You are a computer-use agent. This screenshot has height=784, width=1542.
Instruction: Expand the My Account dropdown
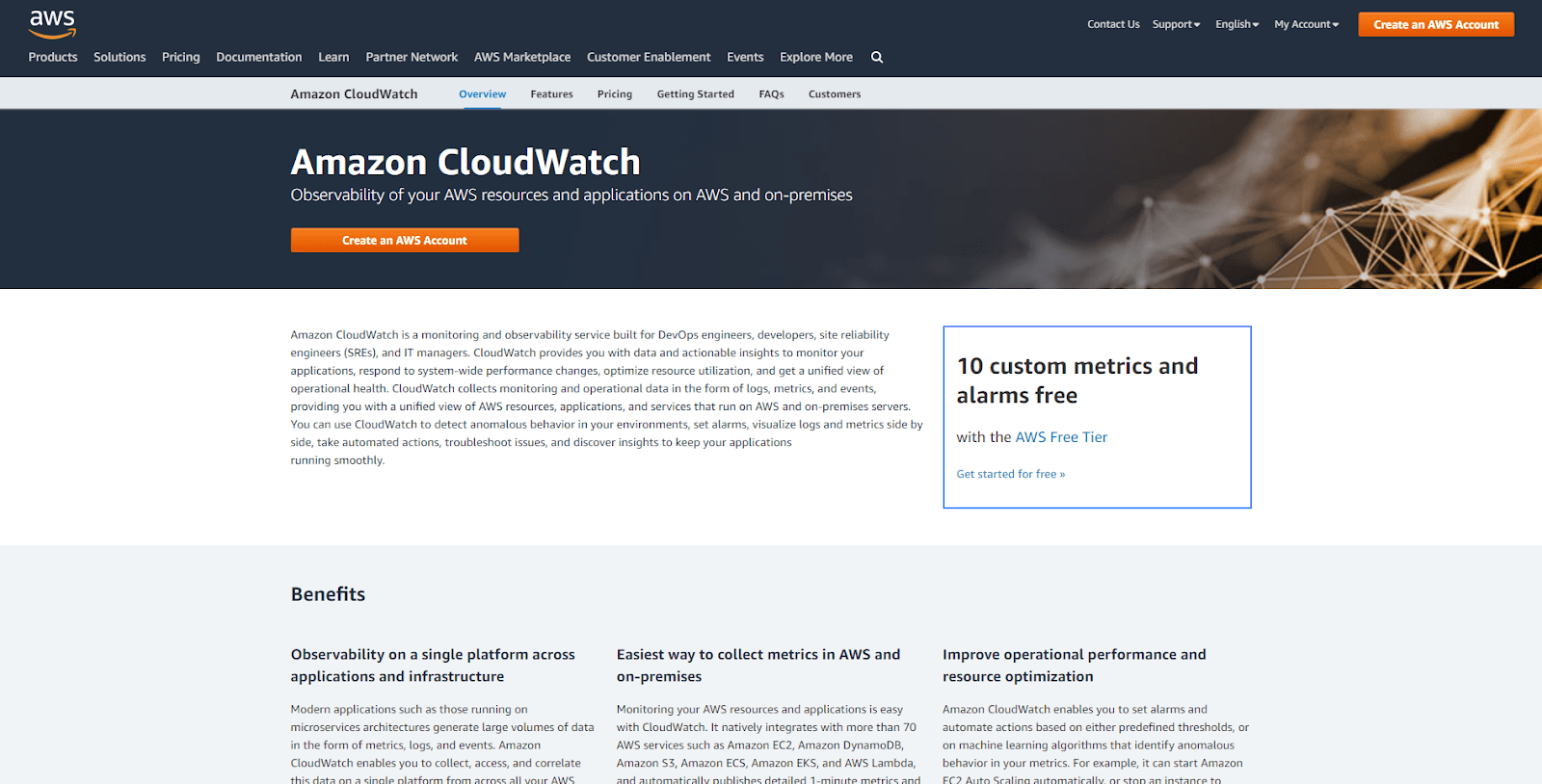tap(1306, 24)
